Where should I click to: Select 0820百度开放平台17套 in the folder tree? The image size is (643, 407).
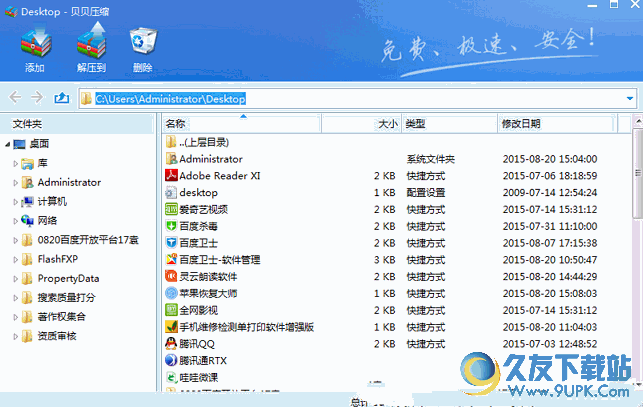(x=88, y=240)
